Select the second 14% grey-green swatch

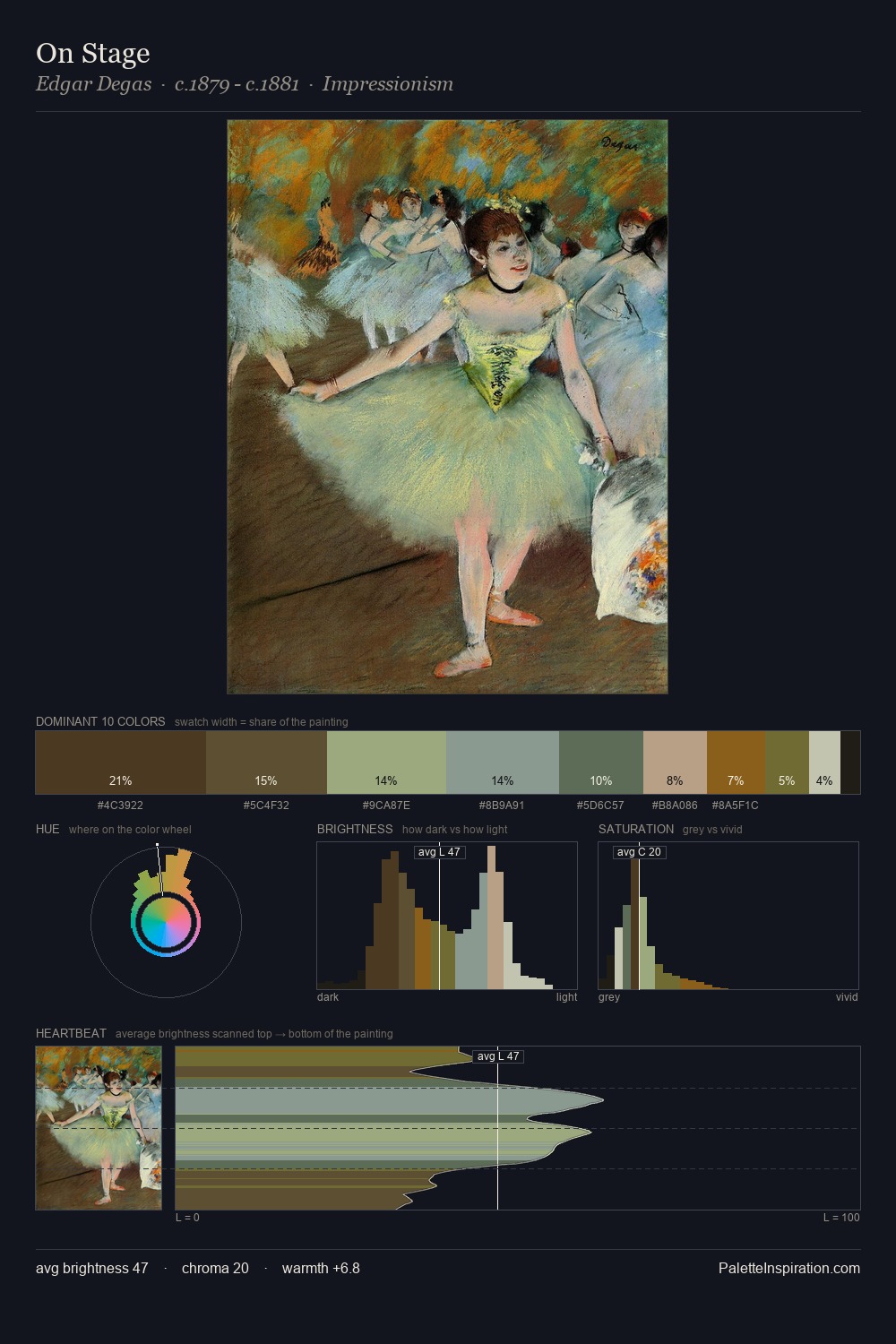point(503,762)
